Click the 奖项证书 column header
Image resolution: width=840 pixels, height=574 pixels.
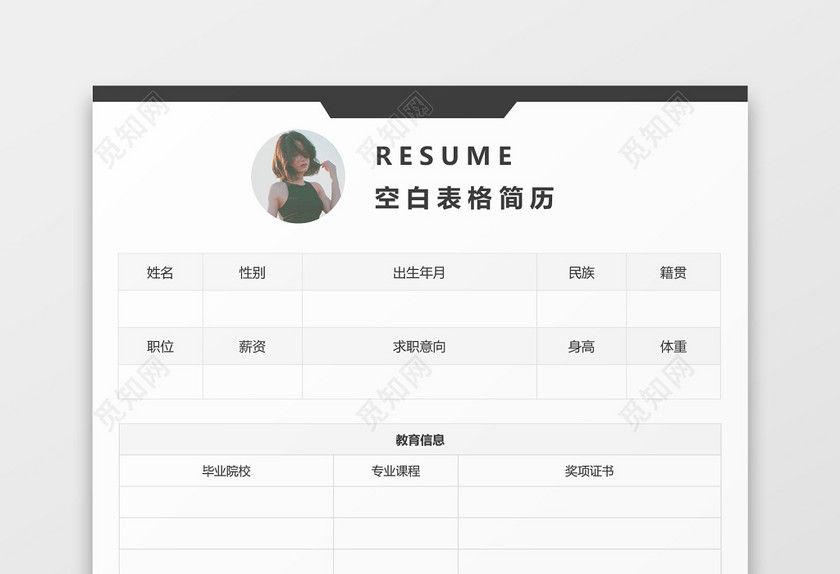click(x=589, y=471)
